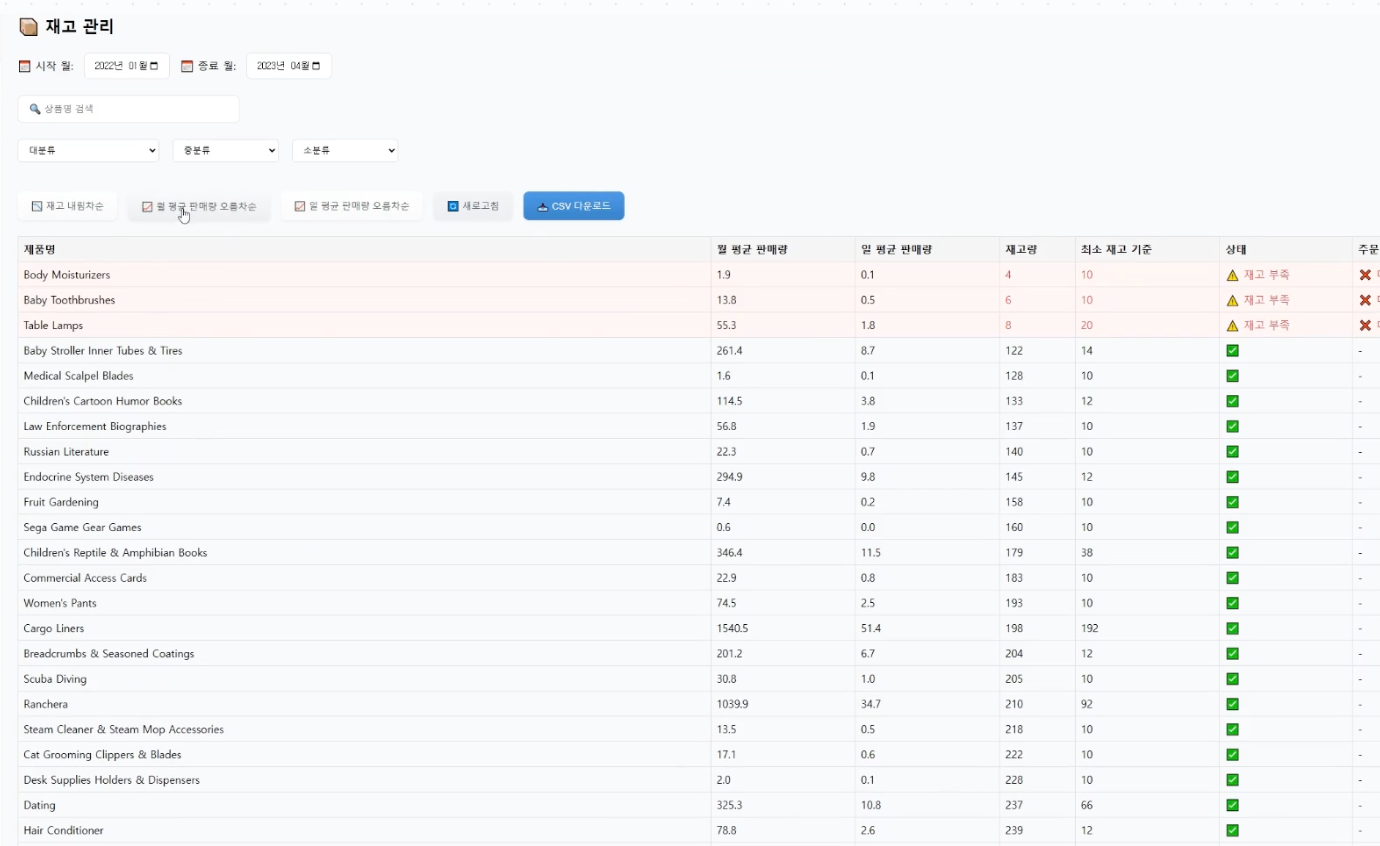This screenshot has width=1380, height=846.
Task: Sort using the 재고 내림차순 button
Action: tap(68, 207)
